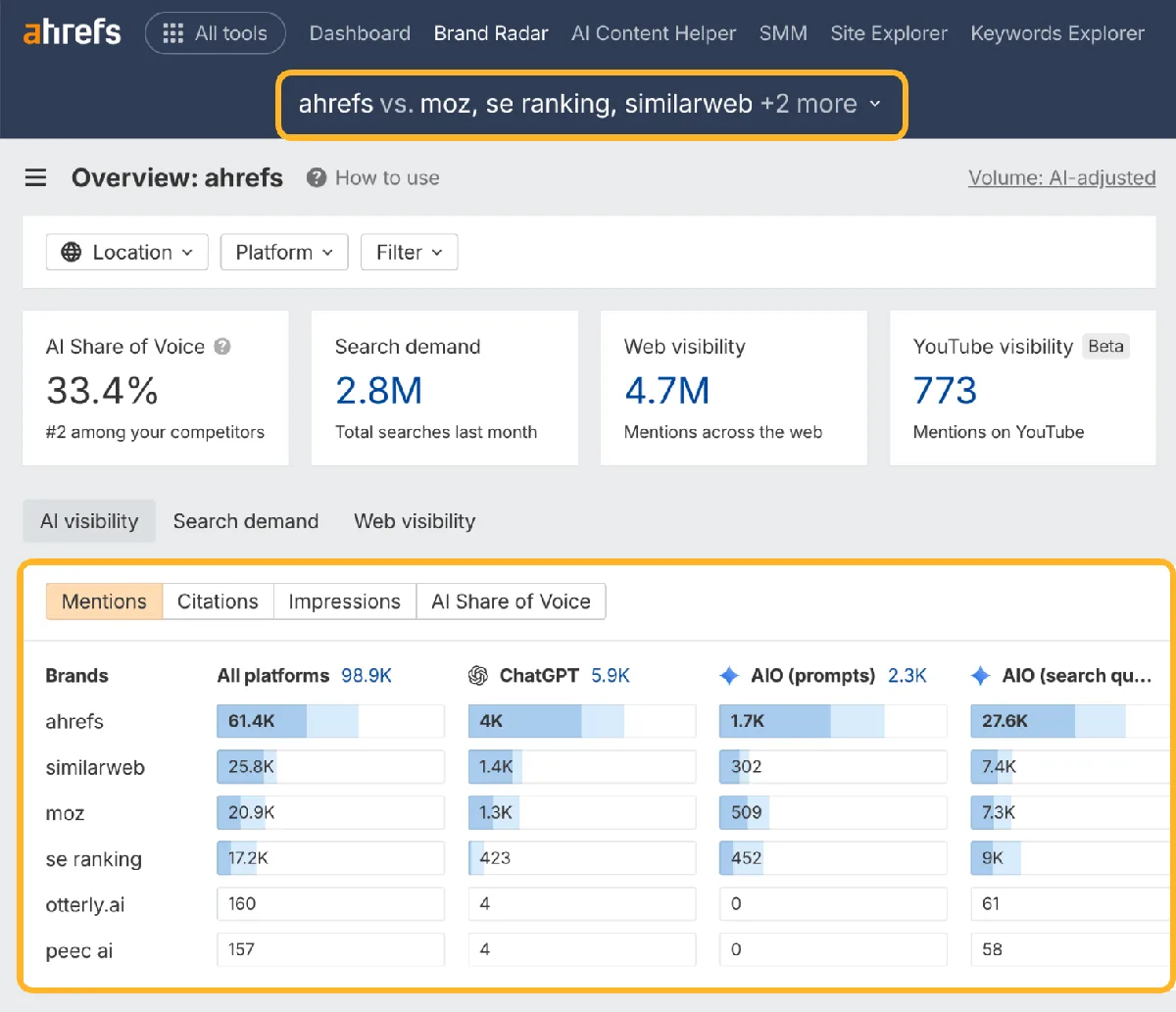1176x1012 pixels.
Task: Click ahrefs All platforms bar 61.4K
Action: (x=330, y=721)
